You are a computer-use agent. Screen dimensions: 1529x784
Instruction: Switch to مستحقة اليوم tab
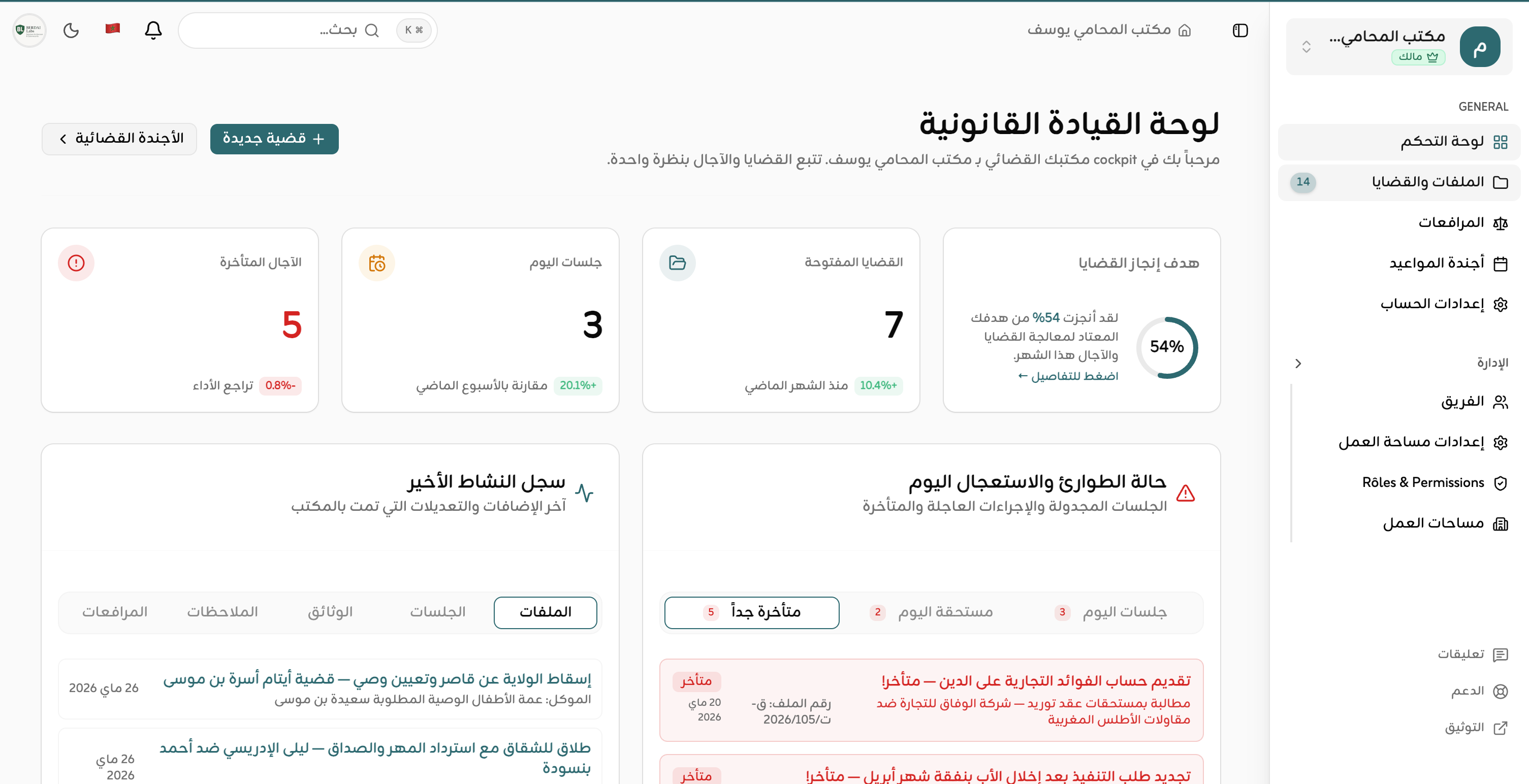coord(932,612)
